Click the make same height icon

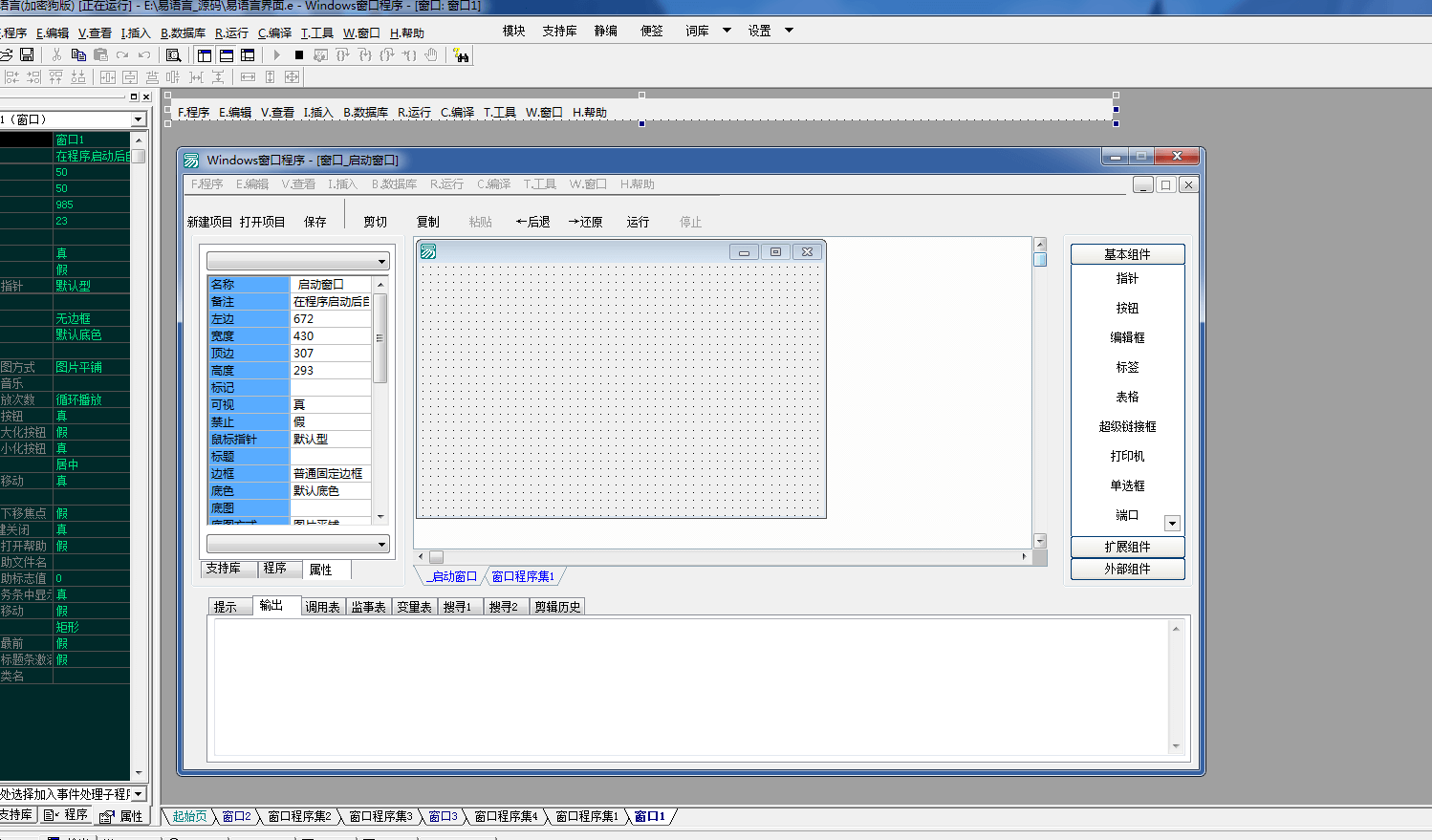click(270, 76)
